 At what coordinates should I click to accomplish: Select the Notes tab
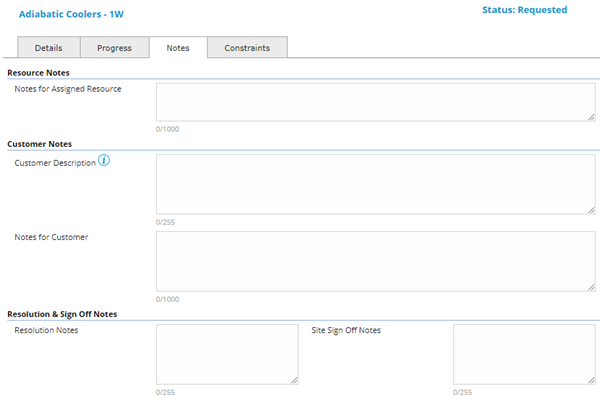point(177,47)
